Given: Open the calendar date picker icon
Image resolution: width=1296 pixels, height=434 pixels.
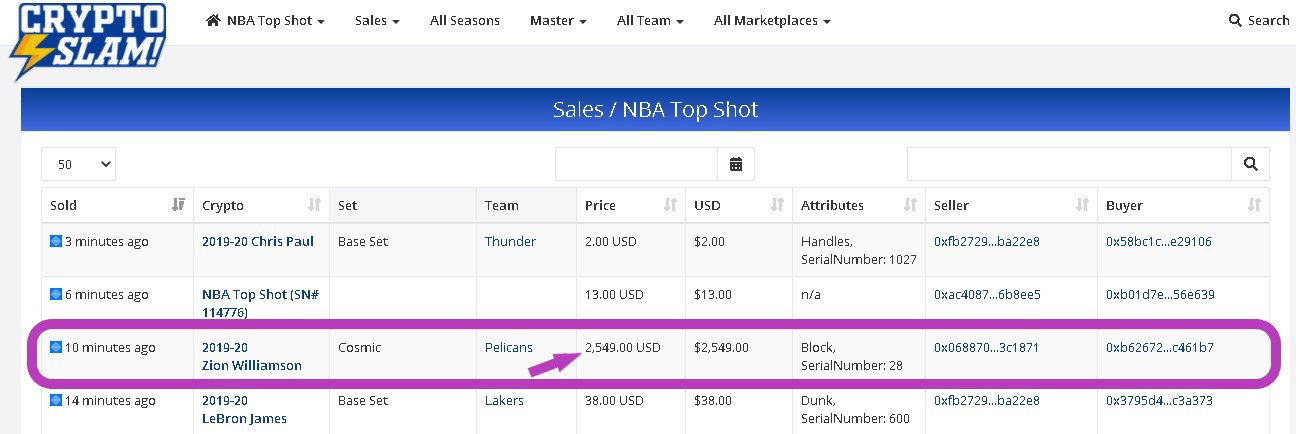Looking at the screenshot, I should pos(736,164).
